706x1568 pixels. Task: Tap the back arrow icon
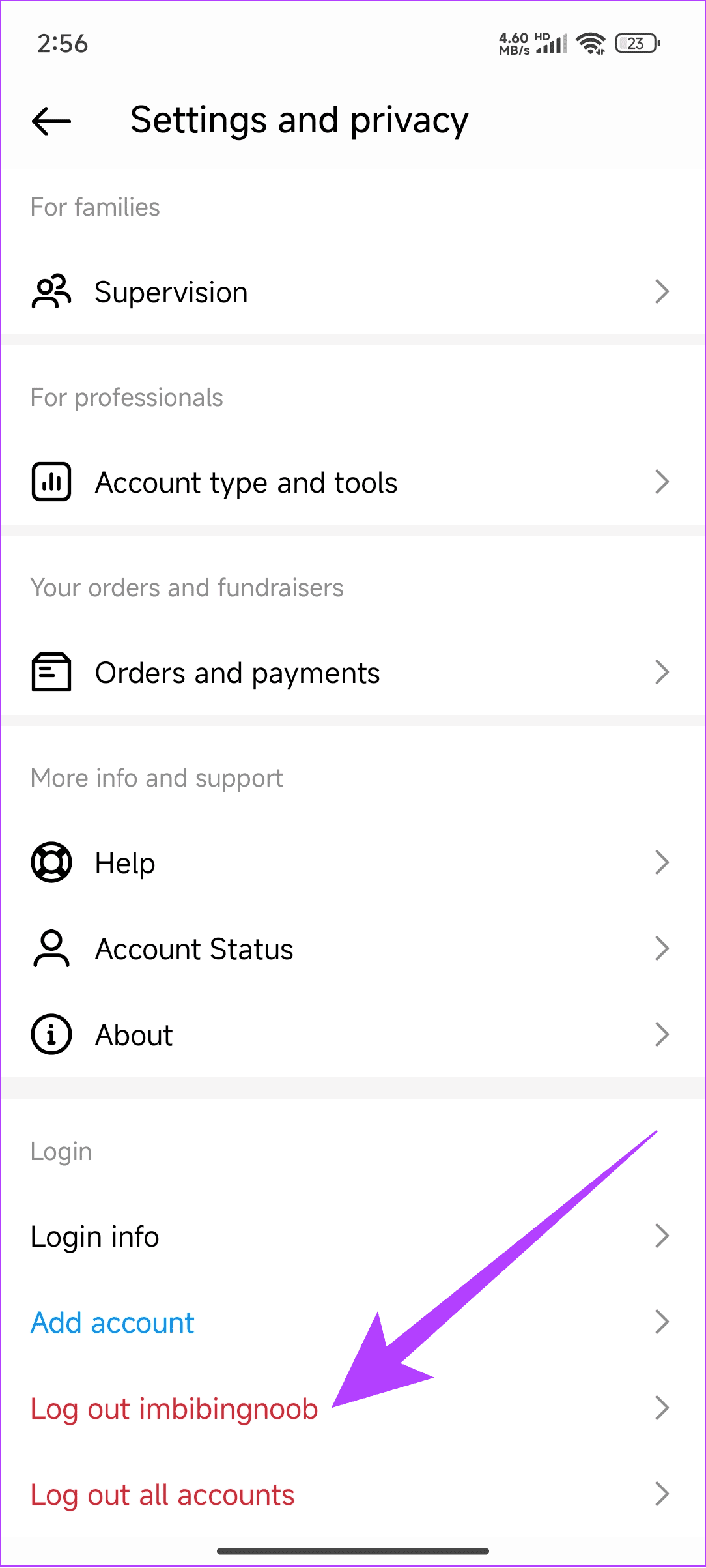pyautogui.click(x=51, y=121)
